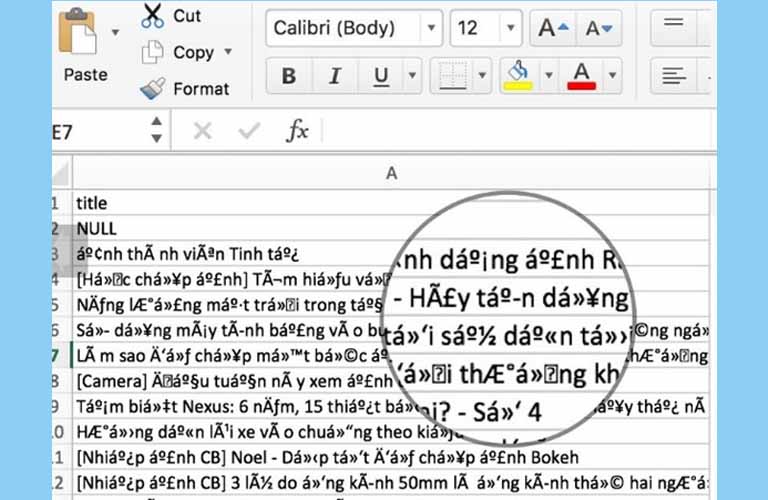Image resolution: width=768 pixels, height=500 pixels.
Task: Open Insert Function via the fx icon
Action: 297,131
